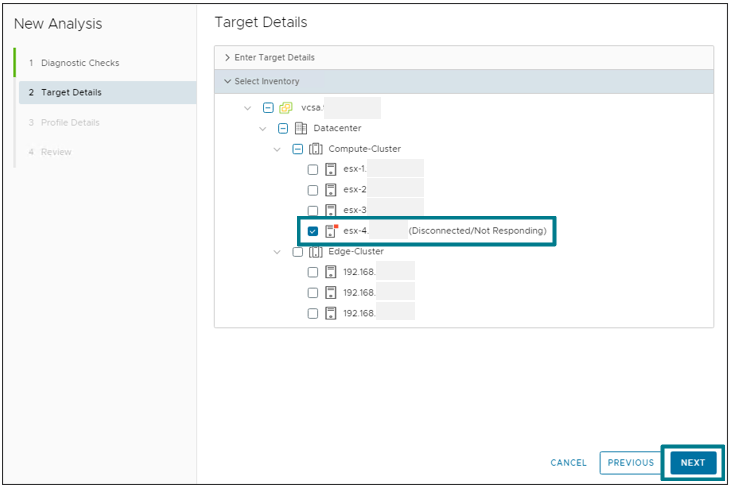This screenshot has width=731, height=487.
Task: Click the Edge-Cluster cluster icon
Action: [x=315, y=252]
